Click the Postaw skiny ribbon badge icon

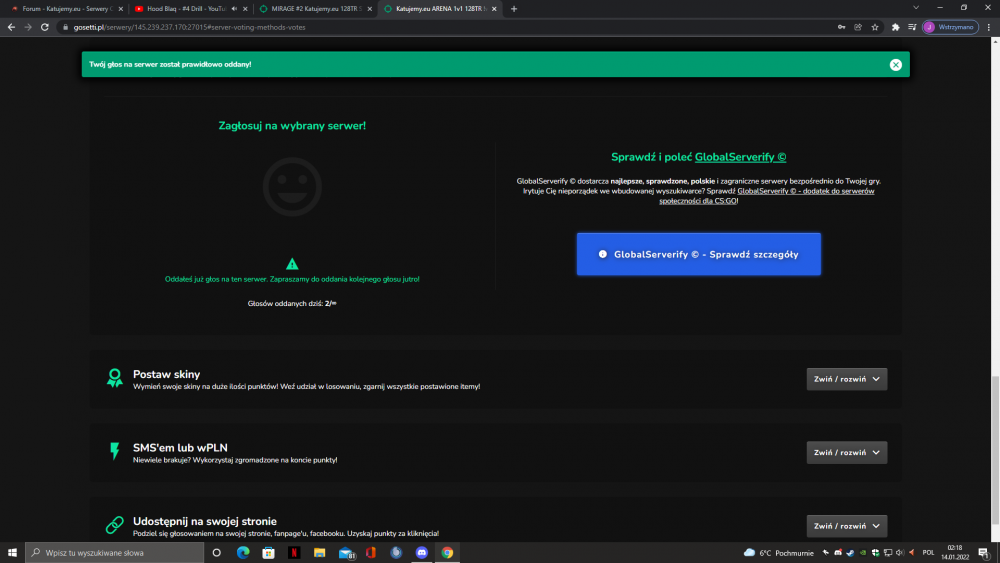(x=115, y=378)
